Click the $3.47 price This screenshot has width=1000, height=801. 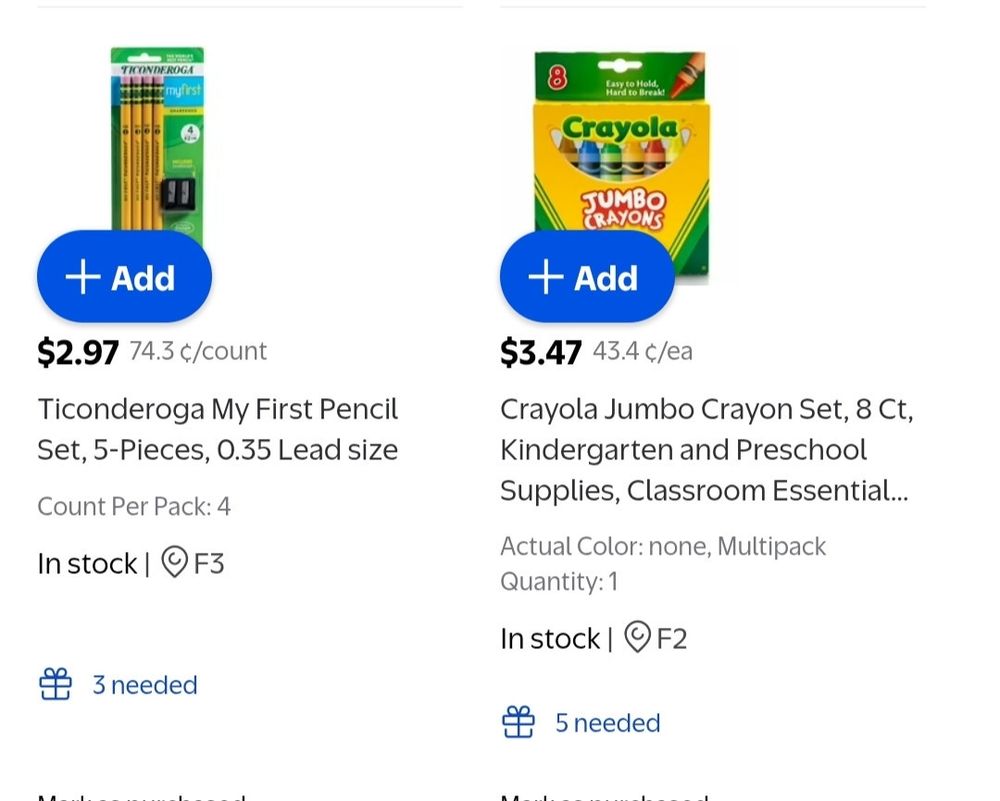[541, 352]
